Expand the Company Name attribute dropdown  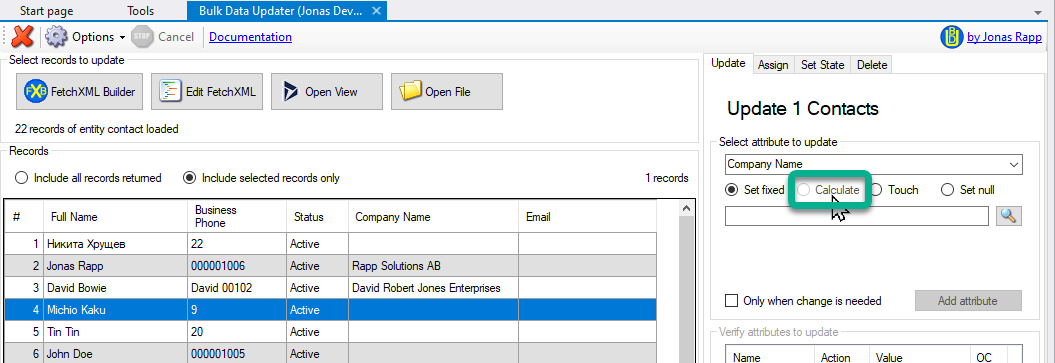[1013, 164]
